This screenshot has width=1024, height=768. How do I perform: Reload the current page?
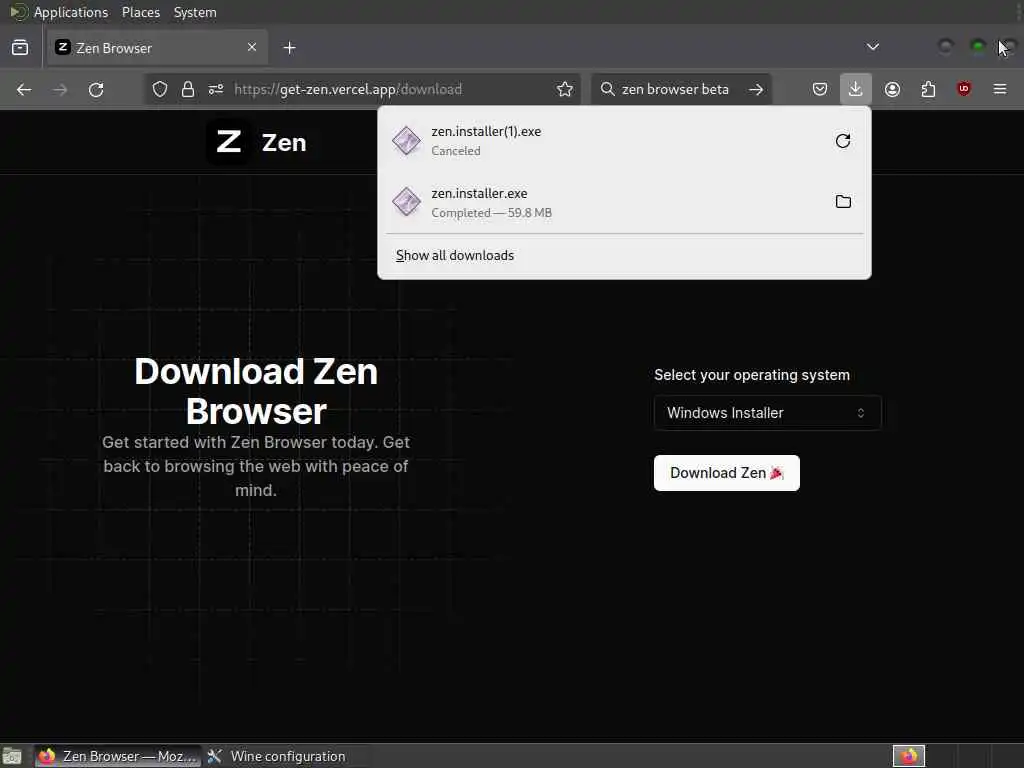pos(96,89)
